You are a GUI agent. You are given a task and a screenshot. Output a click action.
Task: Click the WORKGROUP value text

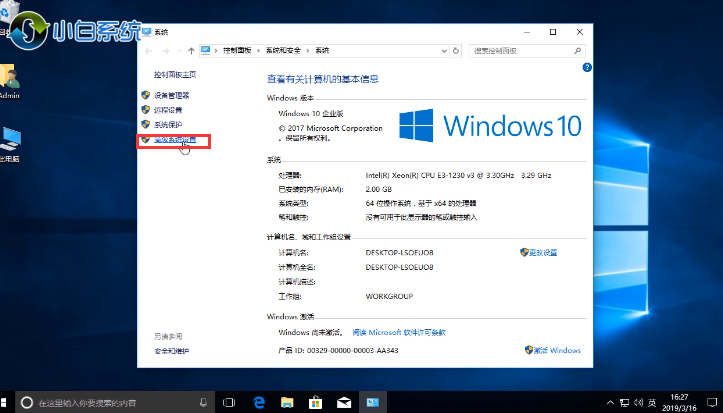click(x=389, y=296)
